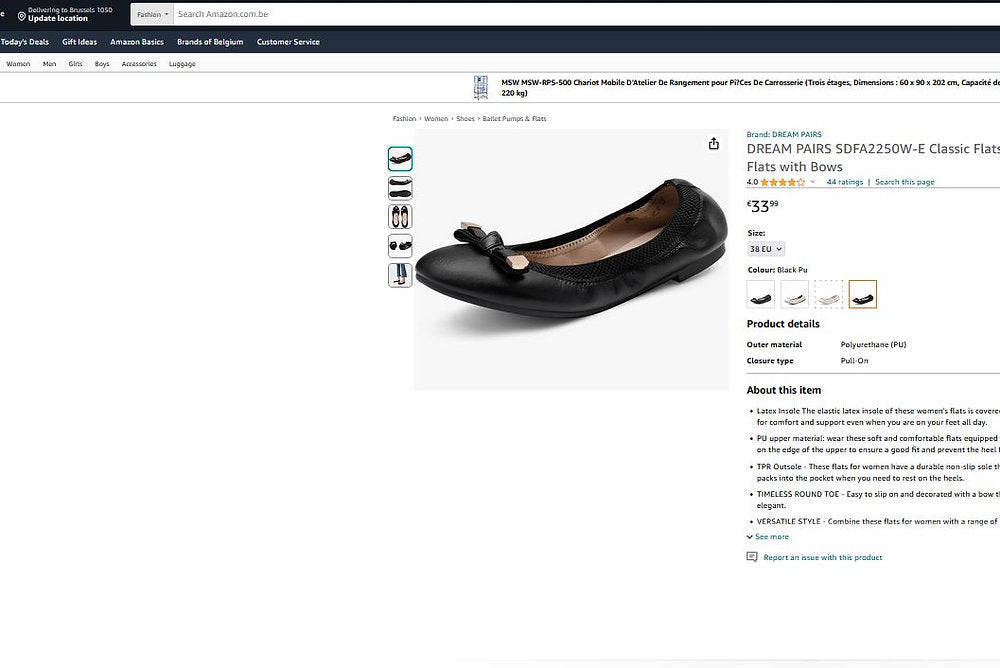This screenshot has width=1000, height=668.
Task: Open the 44 ratings link
Action: coord(846,181)
